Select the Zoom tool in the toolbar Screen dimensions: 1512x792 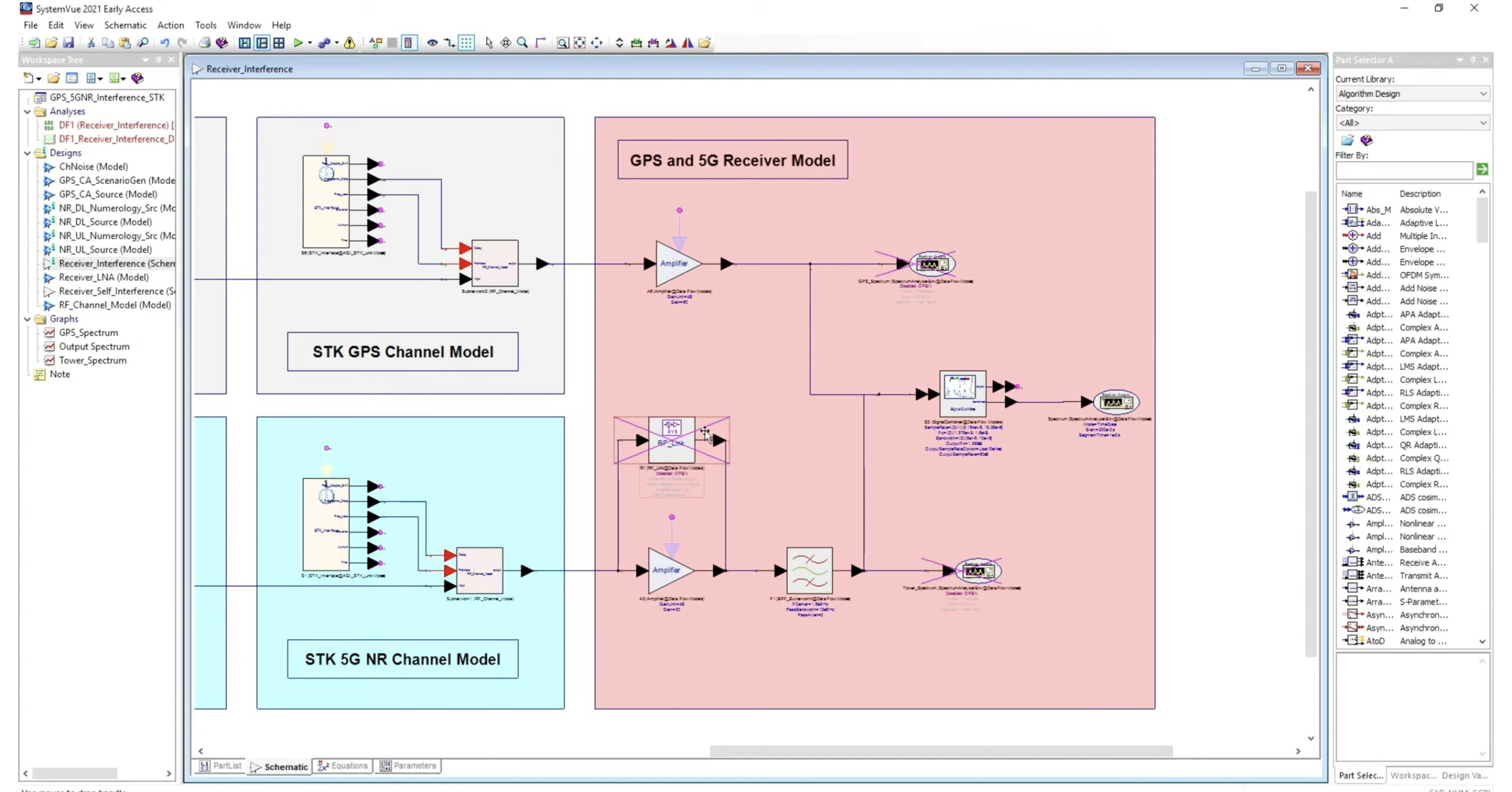pyautogui.click(x=522, y=43)
